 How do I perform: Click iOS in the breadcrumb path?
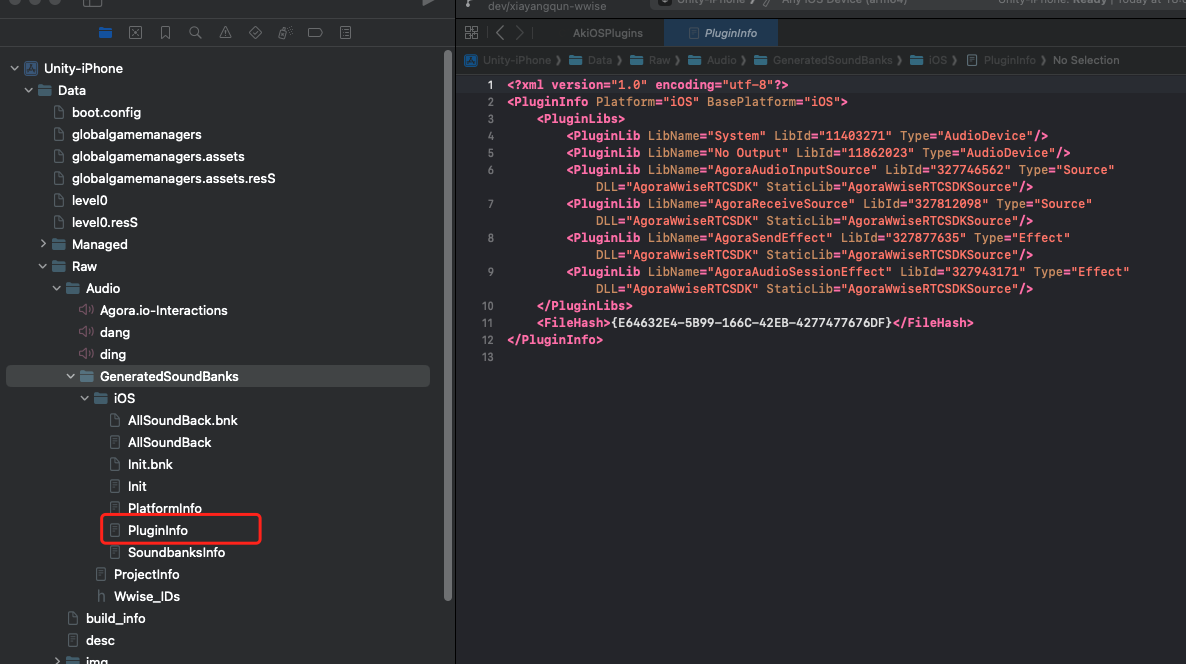[x=938, y=61]
